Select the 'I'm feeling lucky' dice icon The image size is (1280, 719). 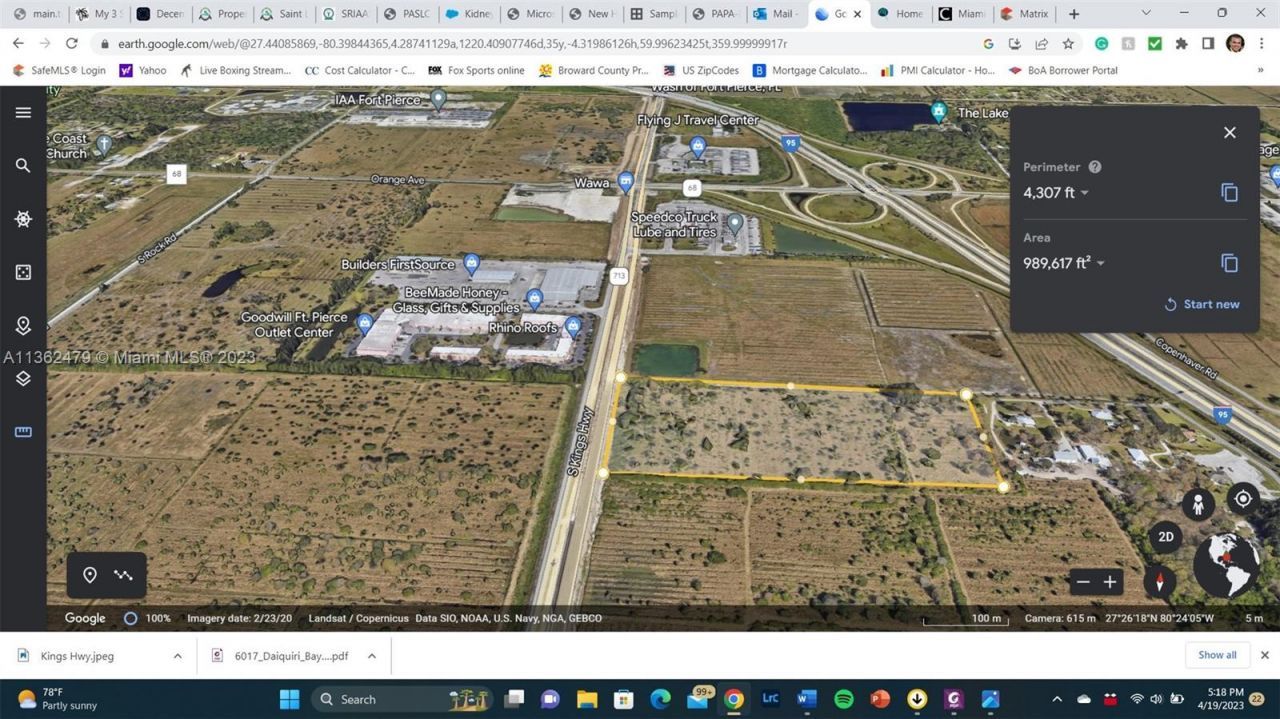(22, 271)
